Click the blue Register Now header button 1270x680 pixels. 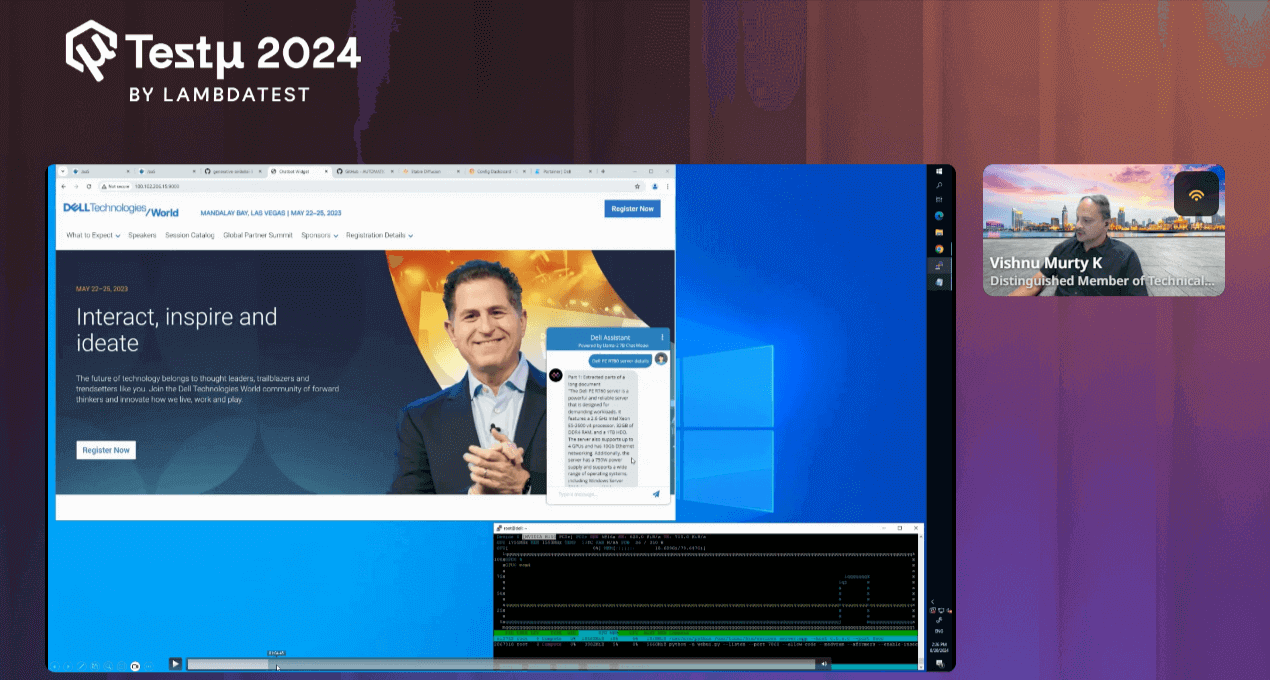[632, 209]
